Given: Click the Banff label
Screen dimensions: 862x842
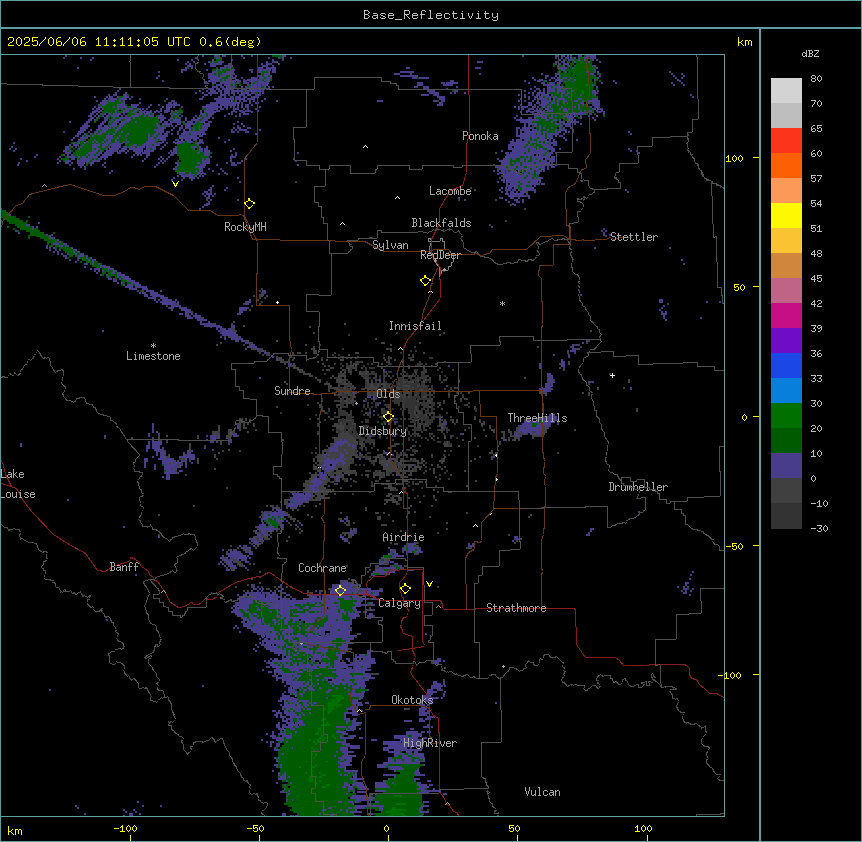Looking at the screenshot, I should pyautogui.click(x=124, y=567).
